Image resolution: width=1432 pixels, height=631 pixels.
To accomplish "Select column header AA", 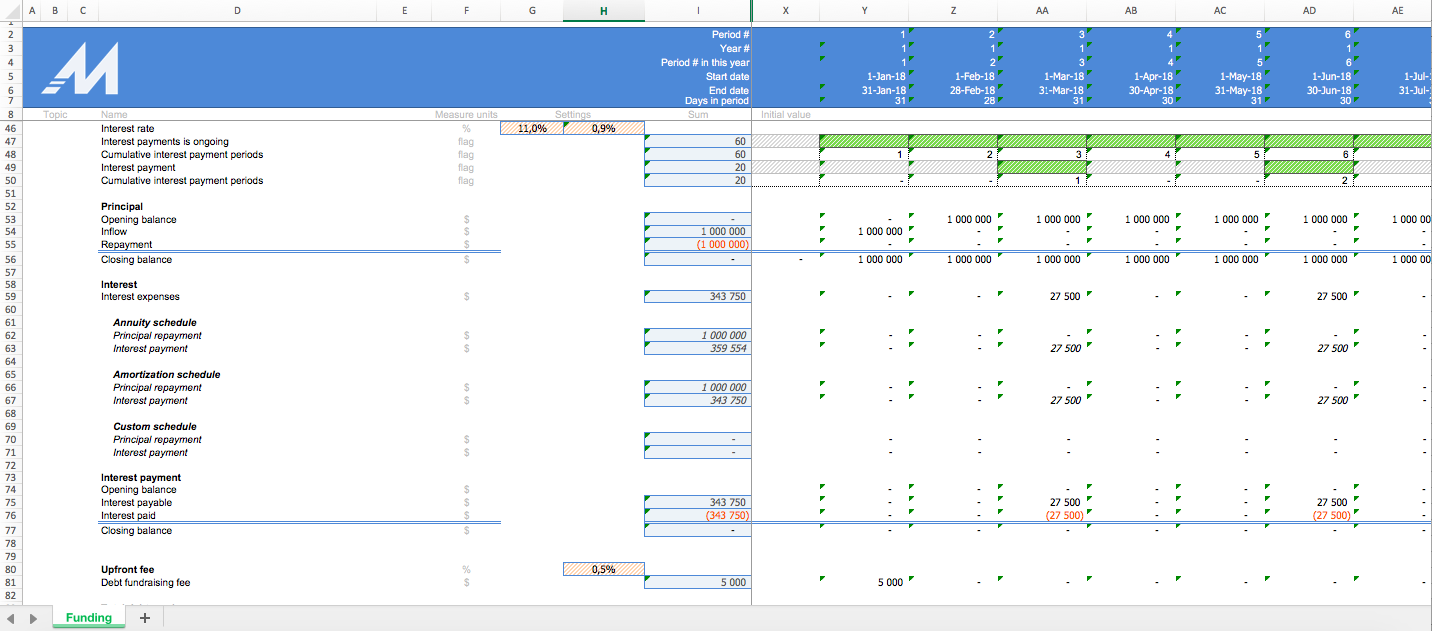I will tap(1042, 10).
